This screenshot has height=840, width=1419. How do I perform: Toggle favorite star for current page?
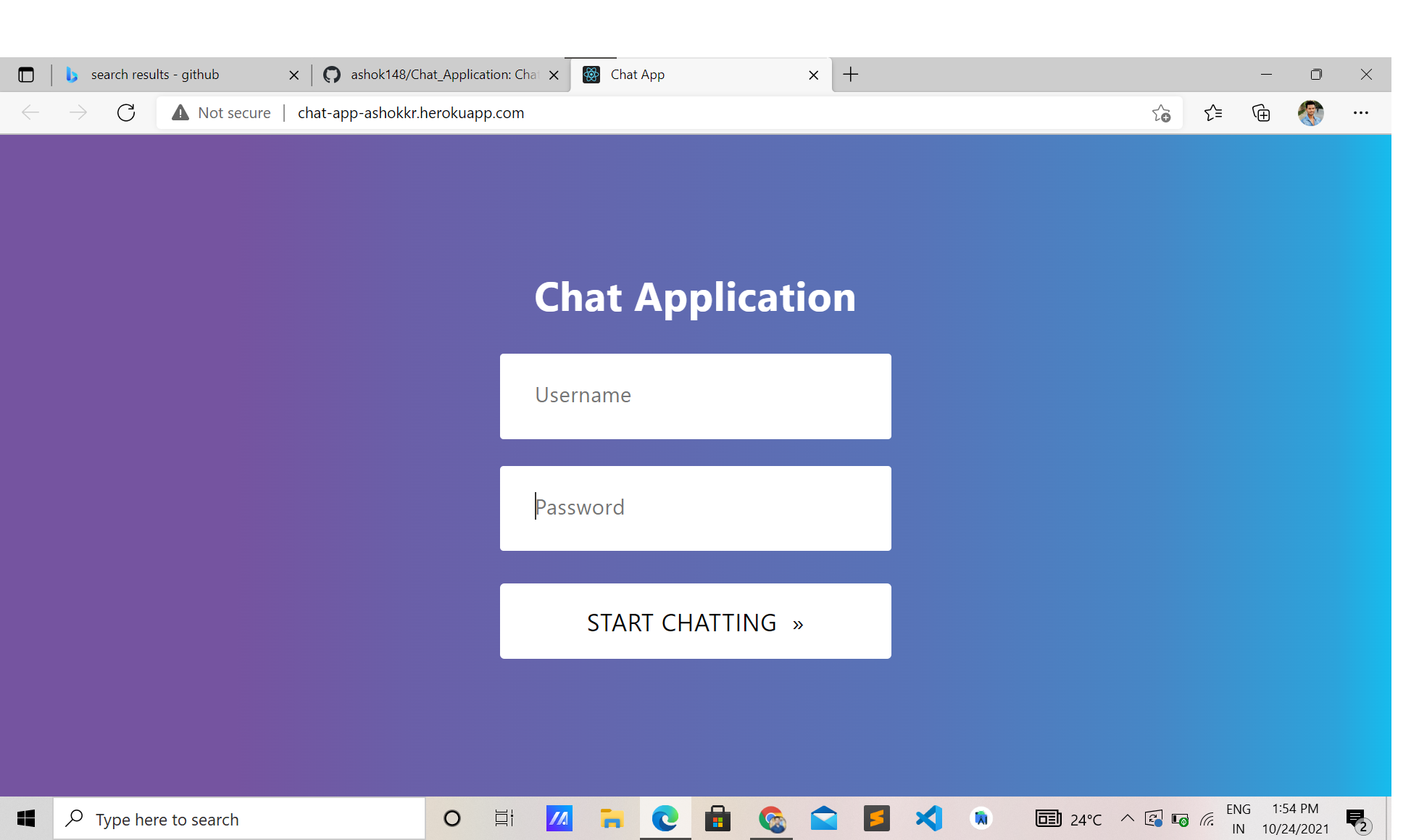(x=1161, y=114)
